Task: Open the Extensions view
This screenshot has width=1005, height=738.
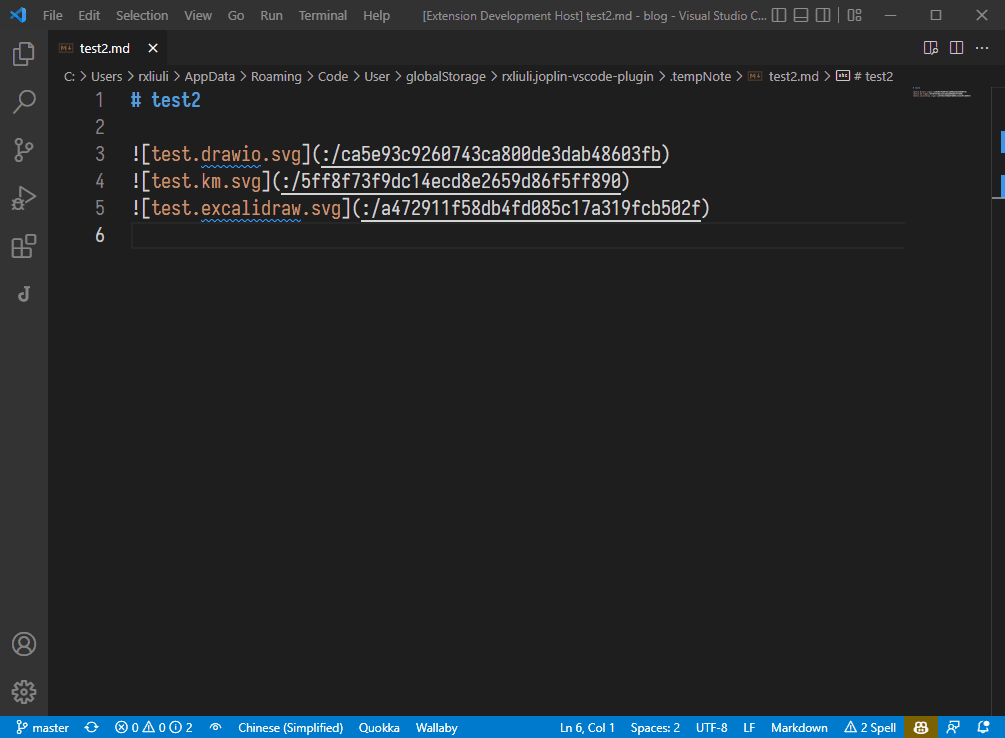Action: coord(24,246)
